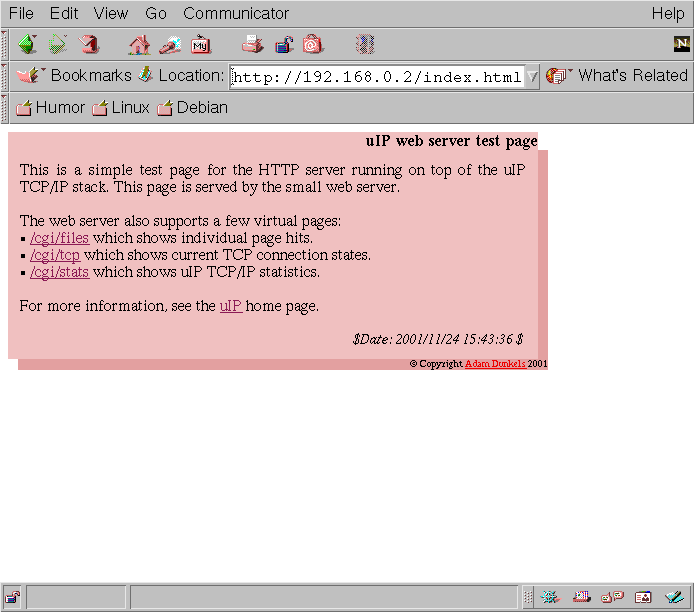The width and height of the screenshot is (694, 612).
Task: Follow the /cgi/stats link
Action: [60, 272]
